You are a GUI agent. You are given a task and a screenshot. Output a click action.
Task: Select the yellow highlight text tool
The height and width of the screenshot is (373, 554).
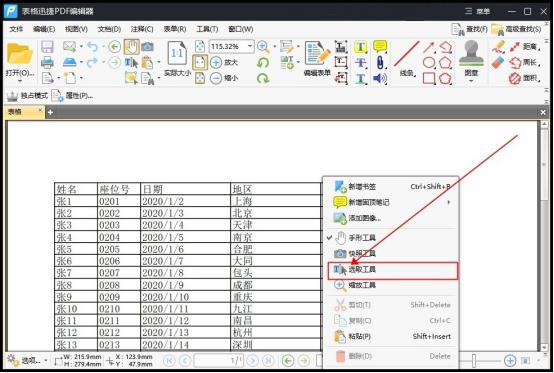pyautogui.click(x=360, y=47)
